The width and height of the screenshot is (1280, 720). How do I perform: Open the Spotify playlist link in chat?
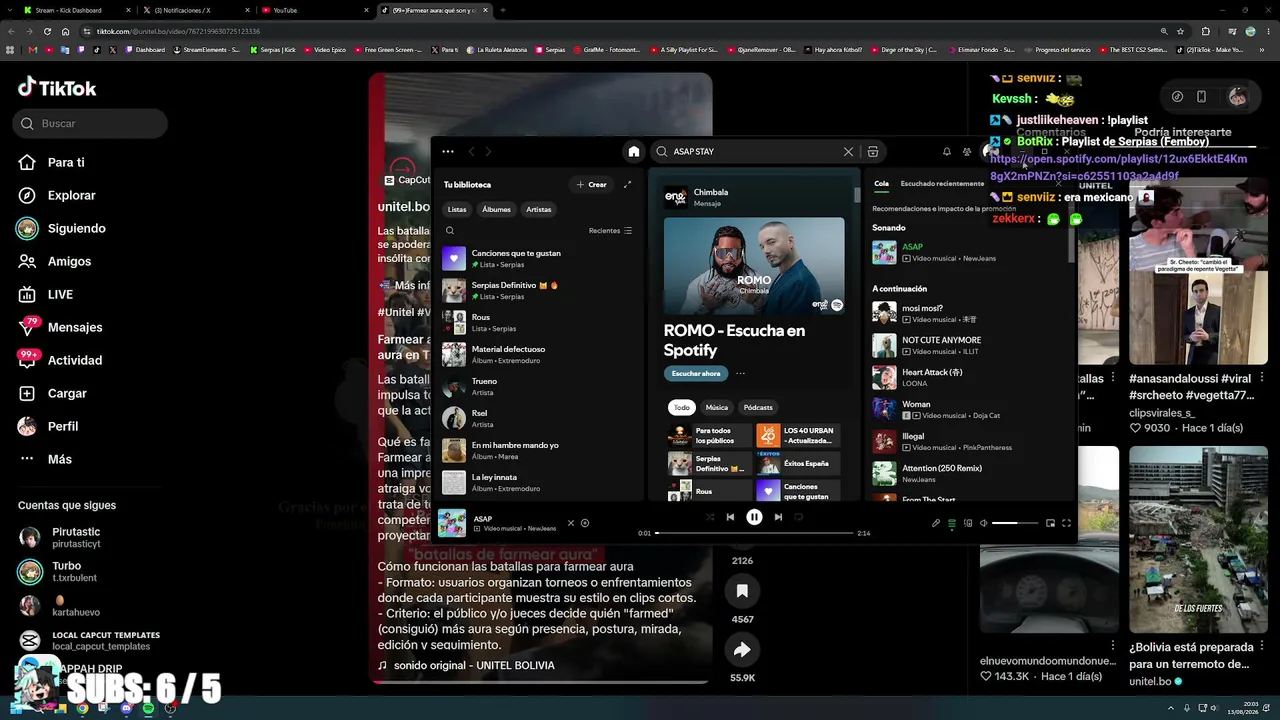click(1118, 167)
